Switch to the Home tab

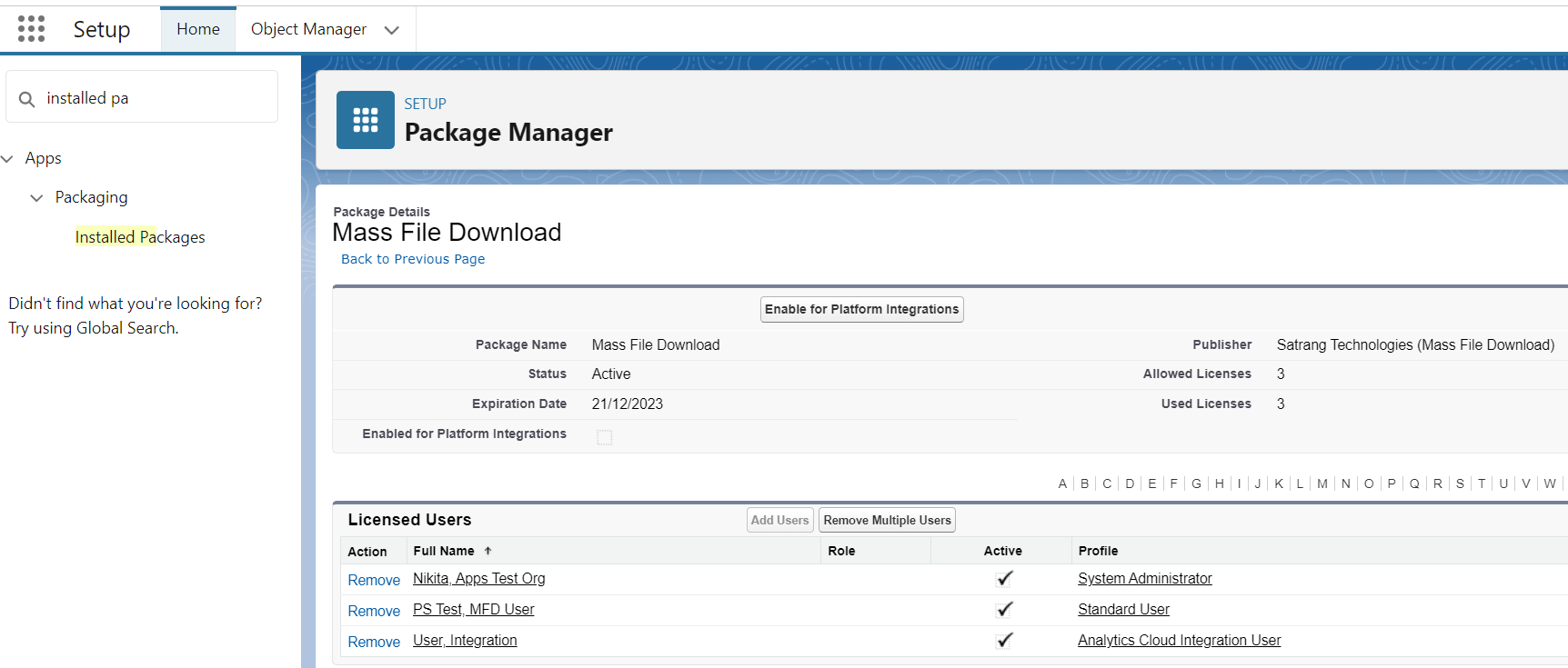(198, 29)
